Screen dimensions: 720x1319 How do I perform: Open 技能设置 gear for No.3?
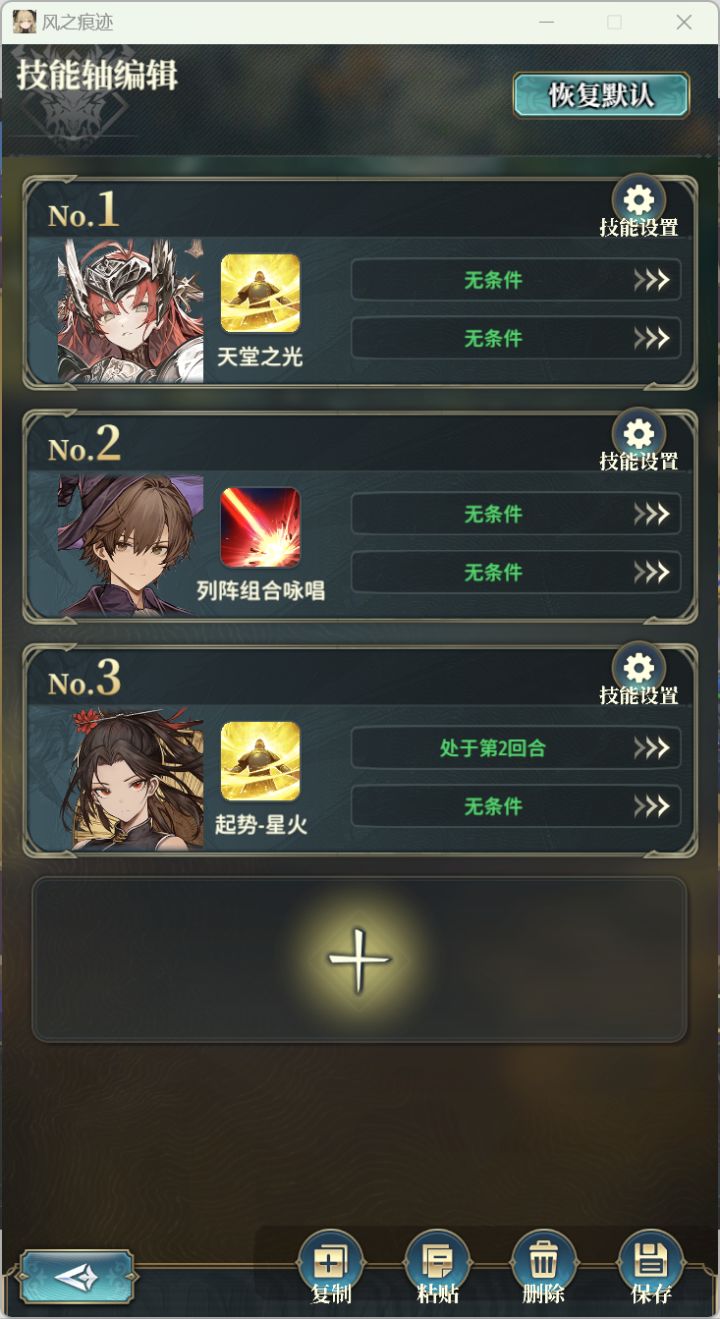638,668
